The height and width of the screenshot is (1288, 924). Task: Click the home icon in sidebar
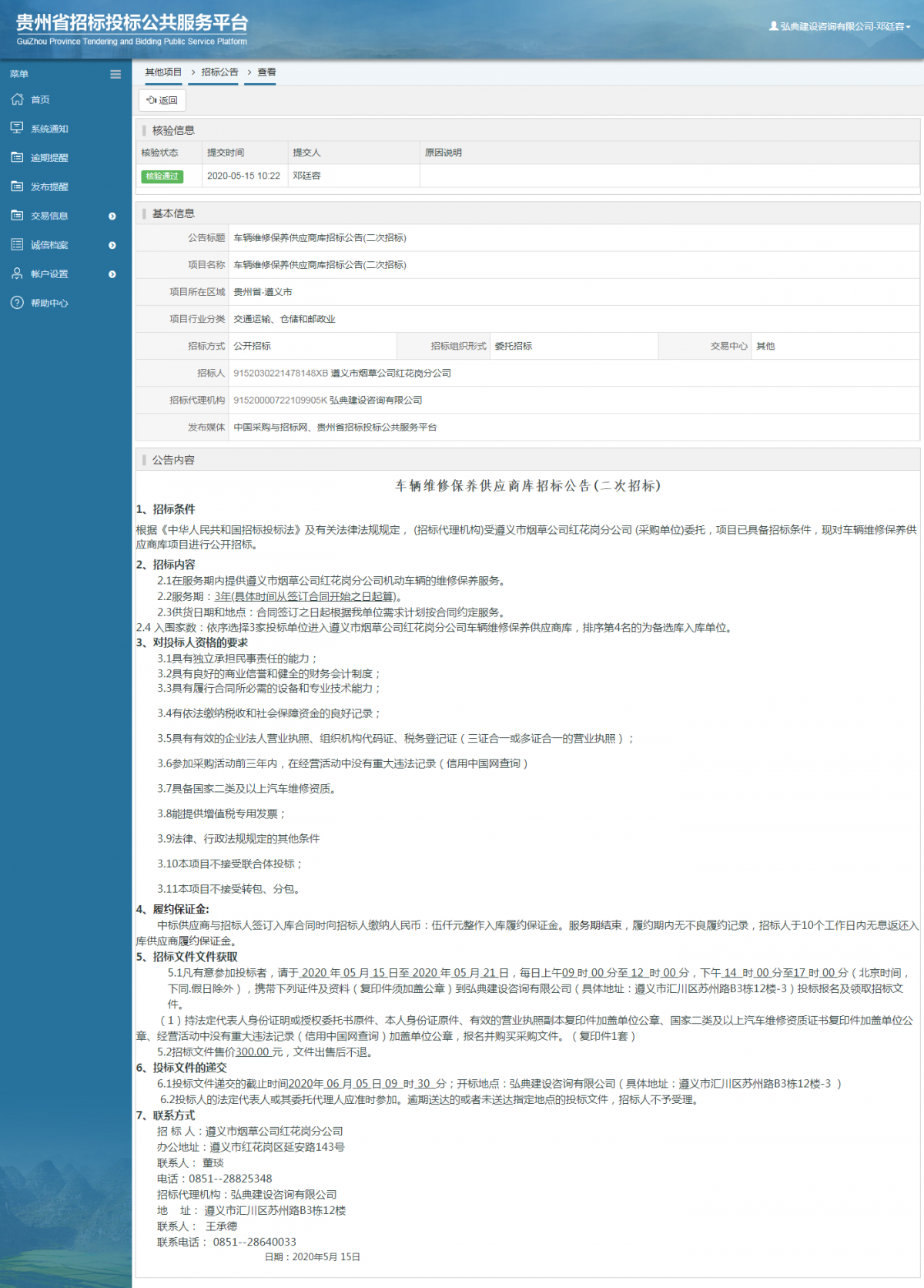(x=17, y=99)
